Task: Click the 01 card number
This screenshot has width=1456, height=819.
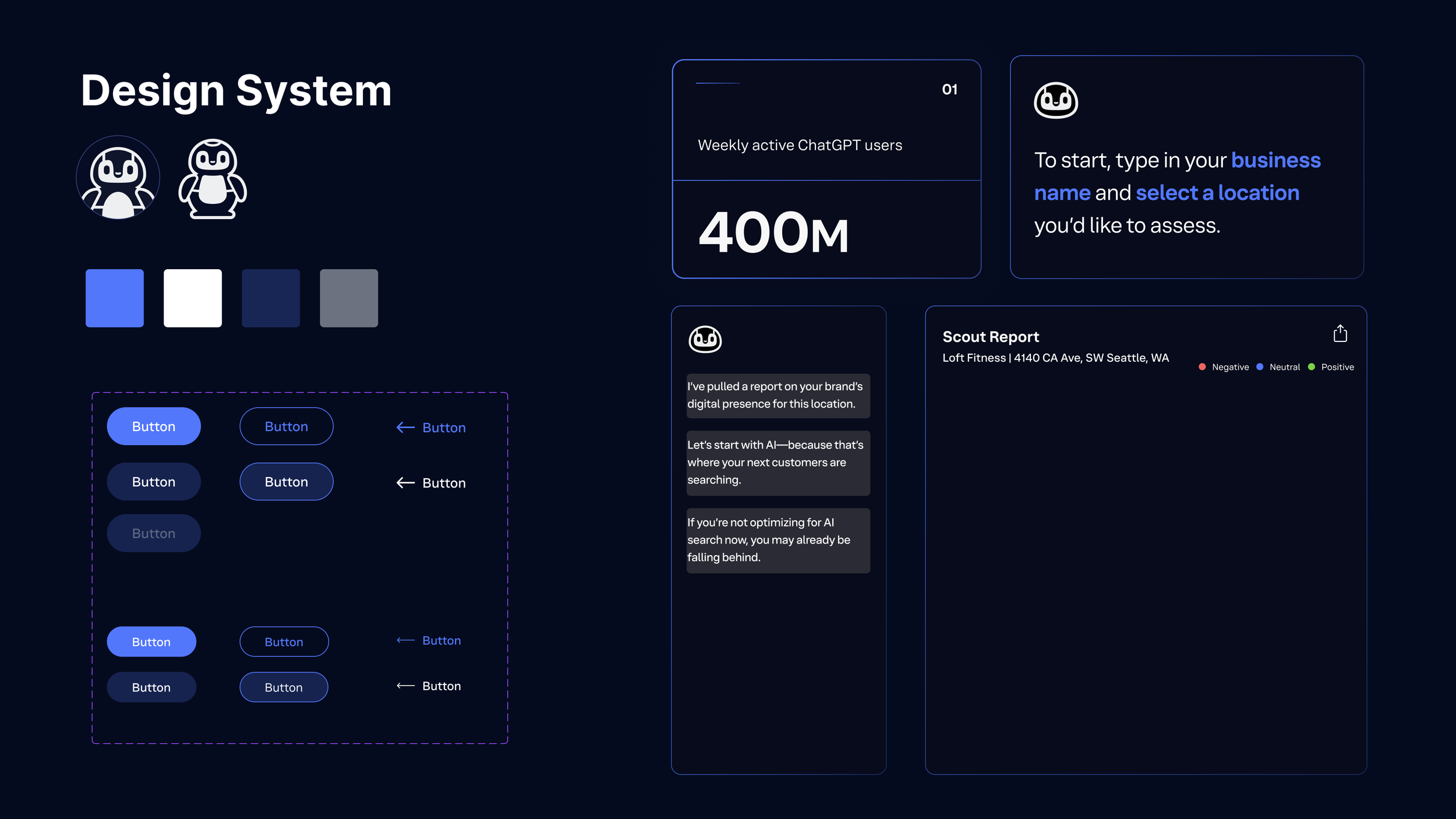Action: 950,90
